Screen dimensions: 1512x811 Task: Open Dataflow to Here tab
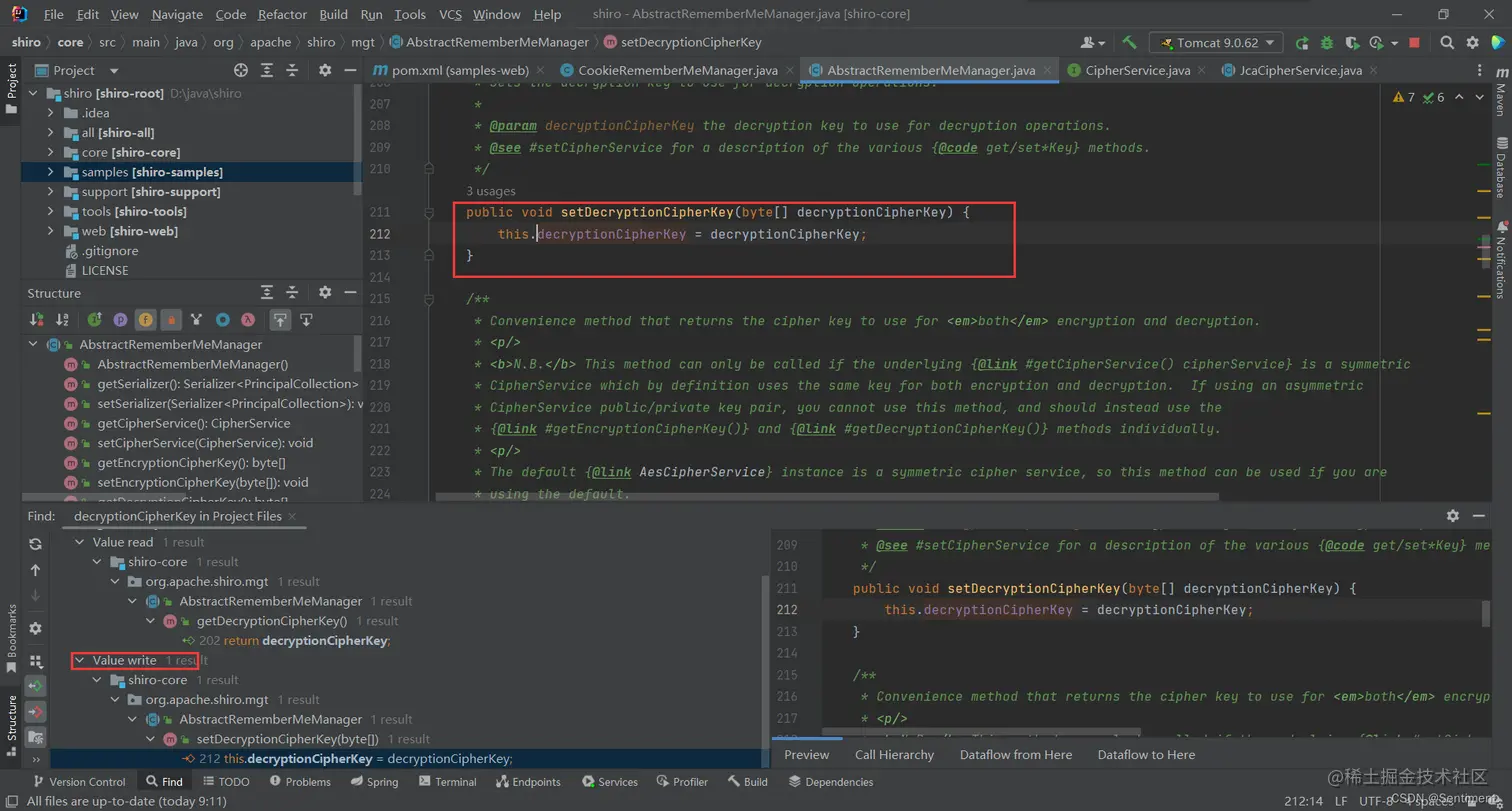click(x=1146, y=754)
